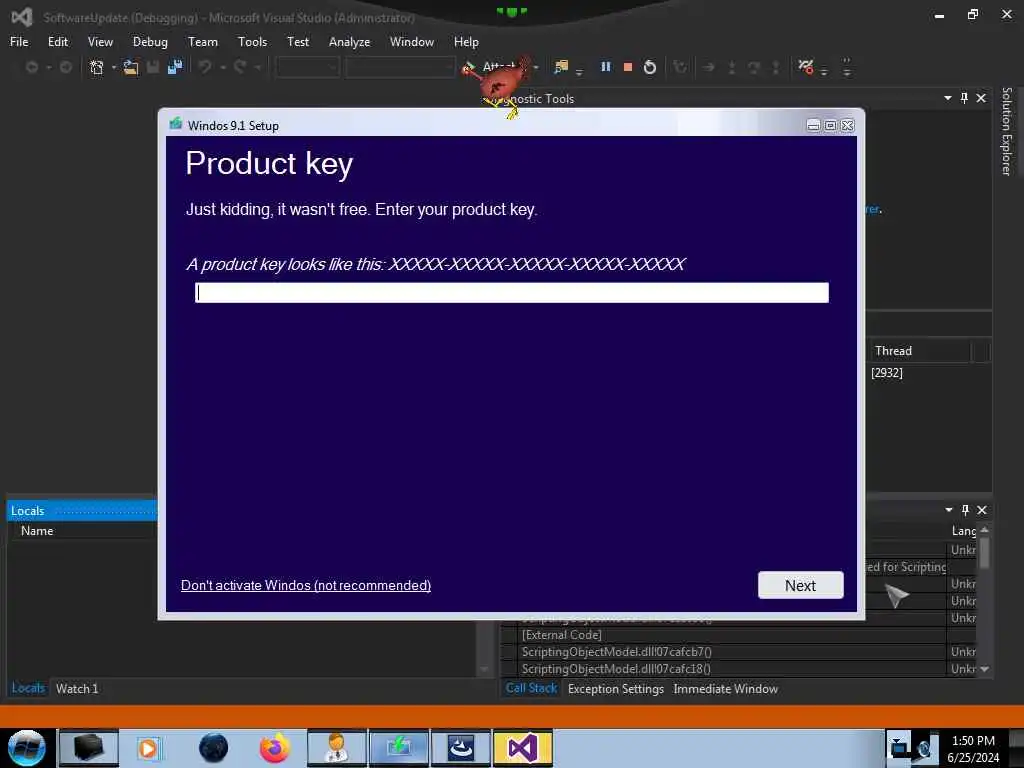The height and width of the screenshot is (768, 1024).
Task: Open the View menu
Action: pyautogui.click(x=100, y=42)
